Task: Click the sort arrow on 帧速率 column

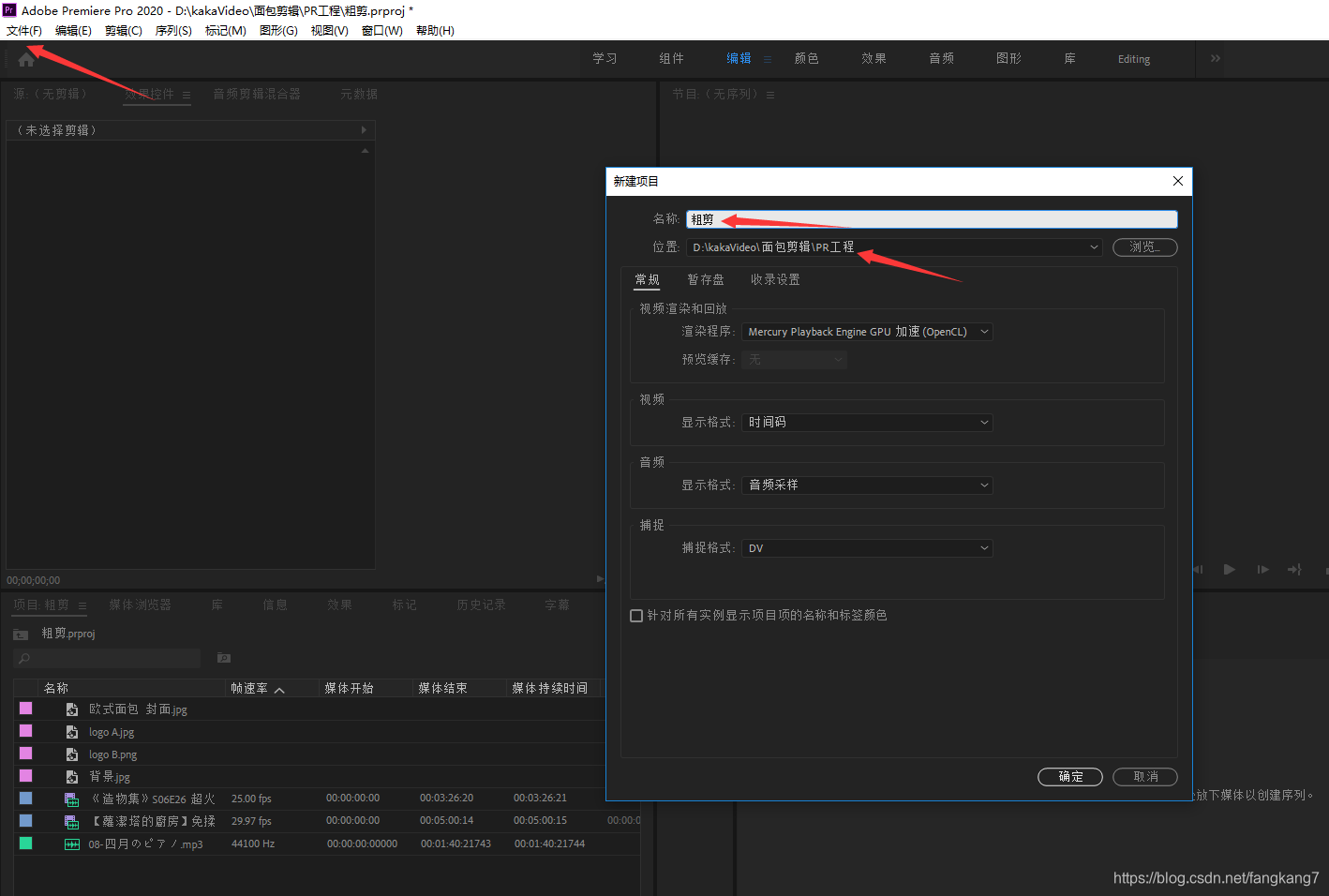Action: 279,690
